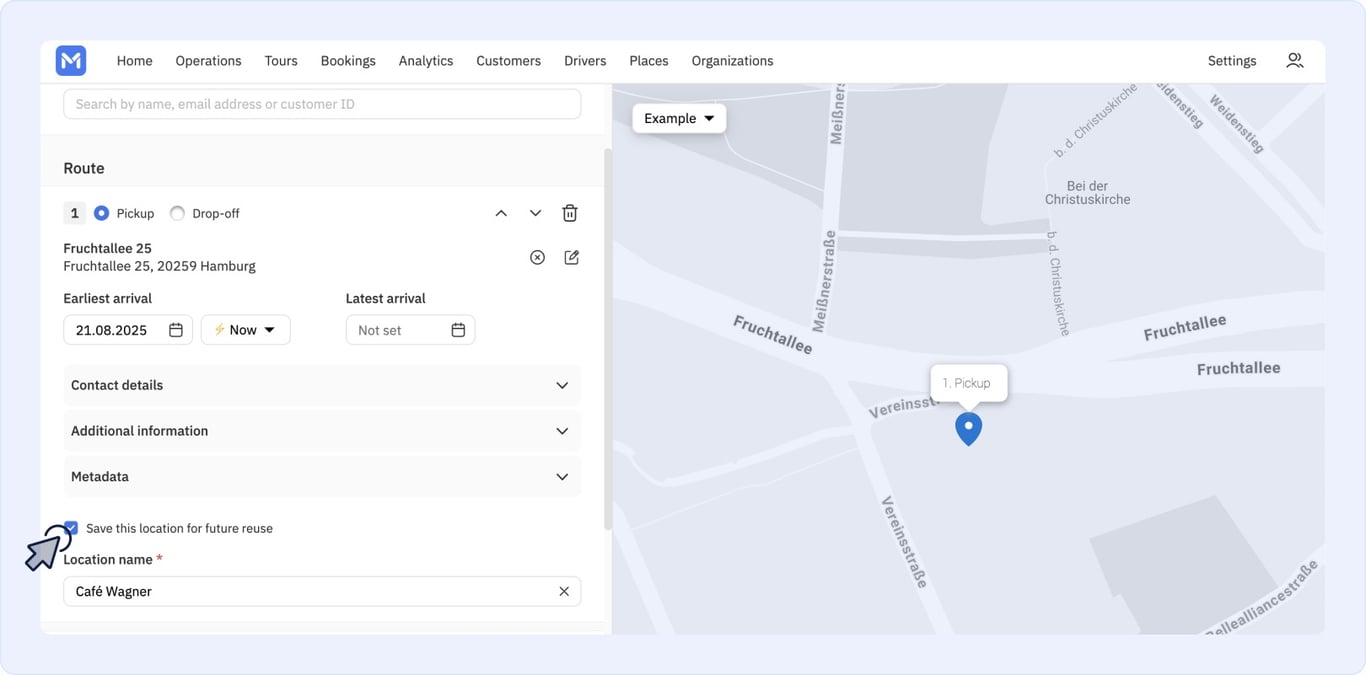Viewport: 1366px width, 675px height.
Task: Click the Location name text field
Action: (322, 591)
